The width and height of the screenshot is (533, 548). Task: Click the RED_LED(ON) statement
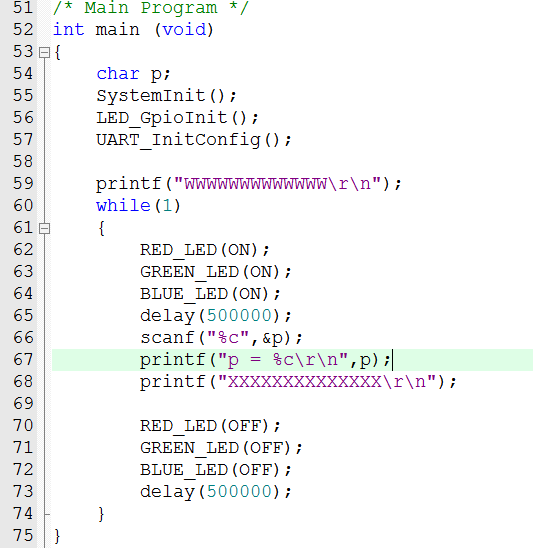(205, 250)
